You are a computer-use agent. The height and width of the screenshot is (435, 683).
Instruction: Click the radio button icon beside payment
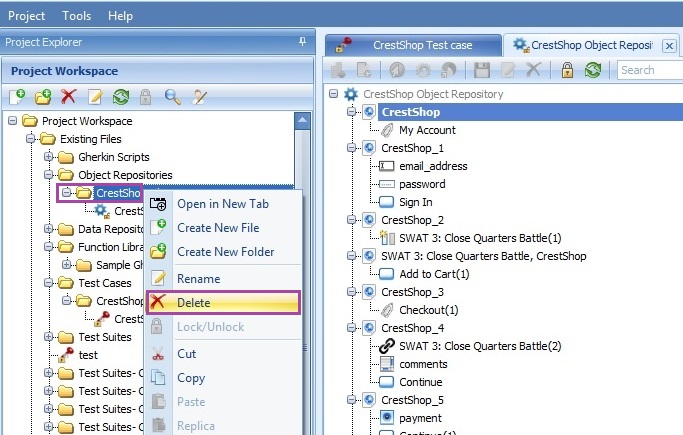click(387, 418)
